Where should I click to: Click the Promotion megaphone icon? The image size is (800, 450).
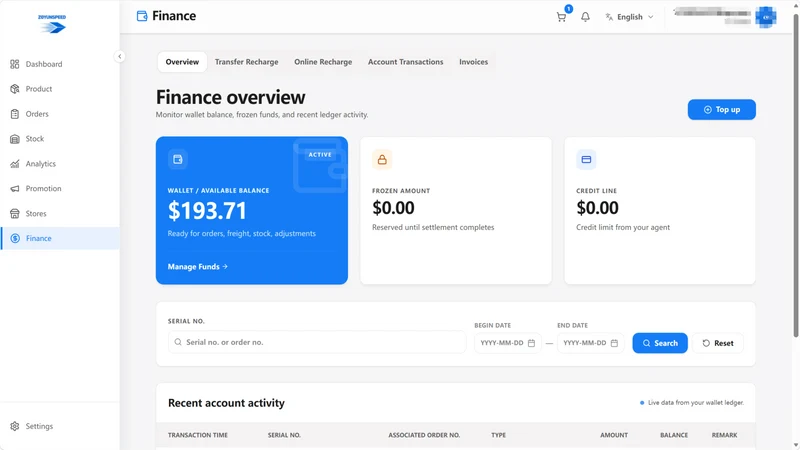pos(15,189)
